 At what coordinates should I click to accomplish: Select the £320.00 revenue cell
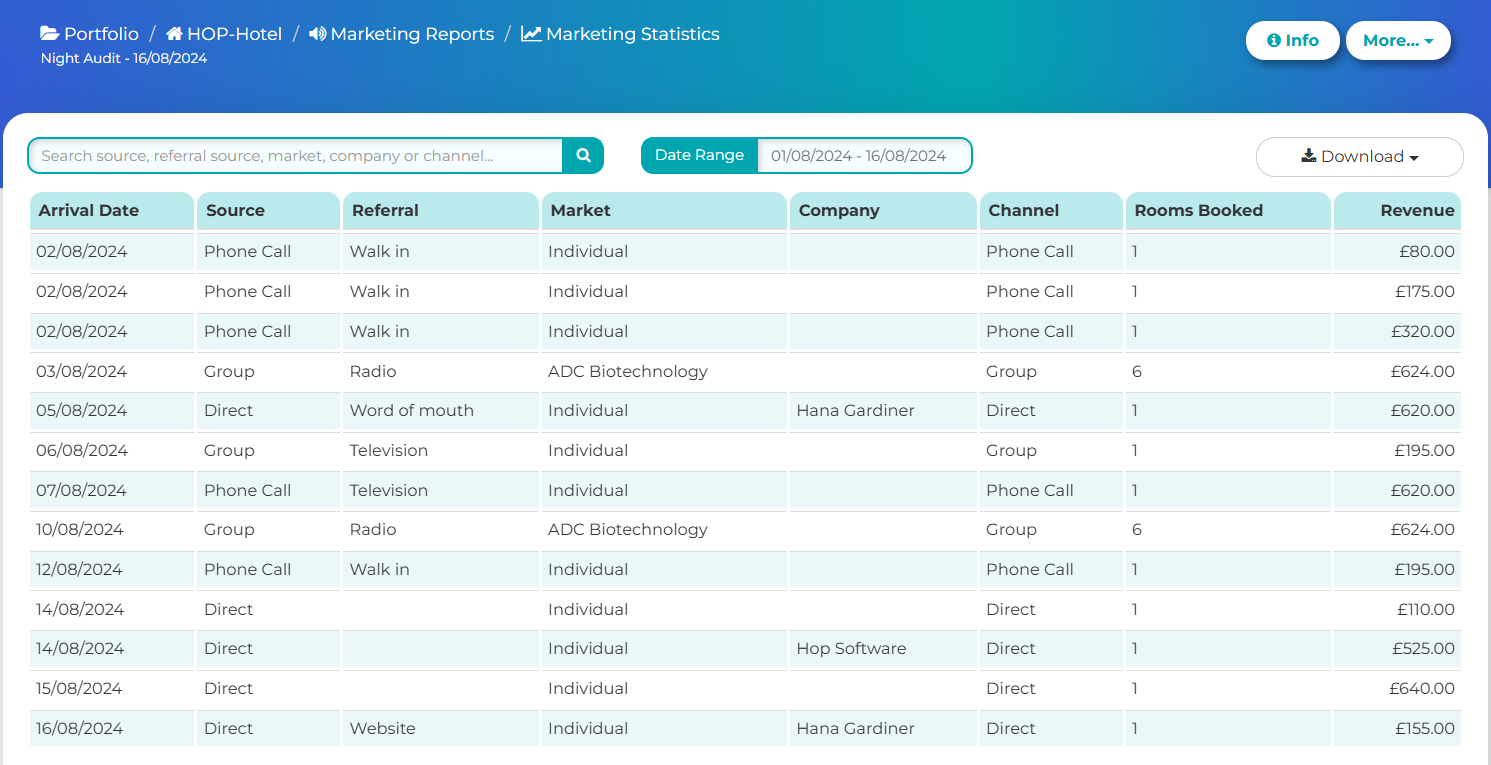1397,331
